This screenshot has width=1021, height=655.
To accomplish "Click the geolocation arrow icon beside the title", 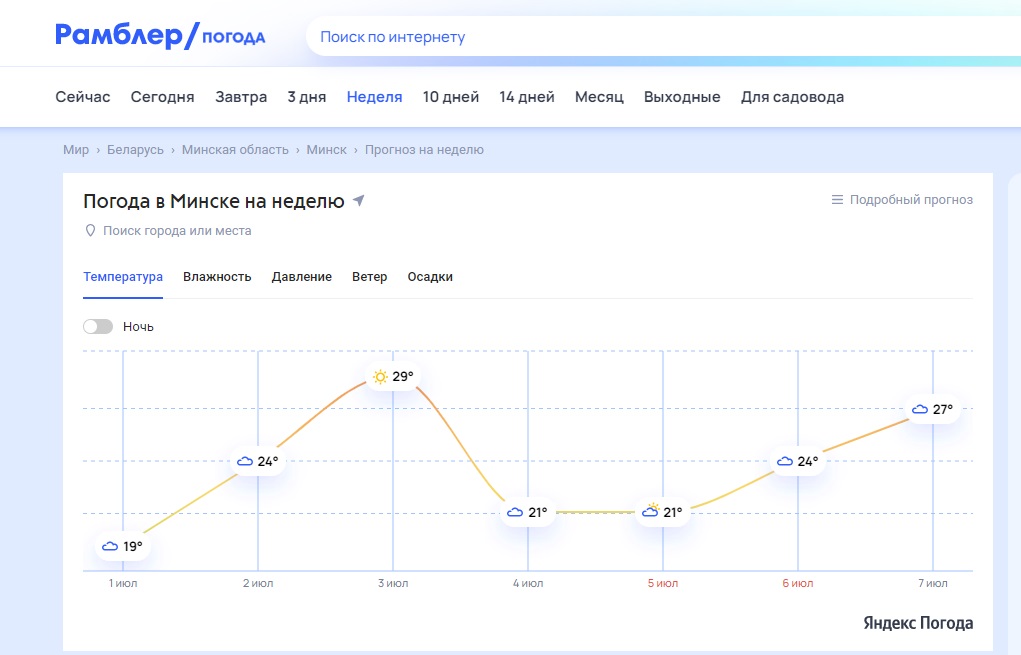I will point(359,201).
